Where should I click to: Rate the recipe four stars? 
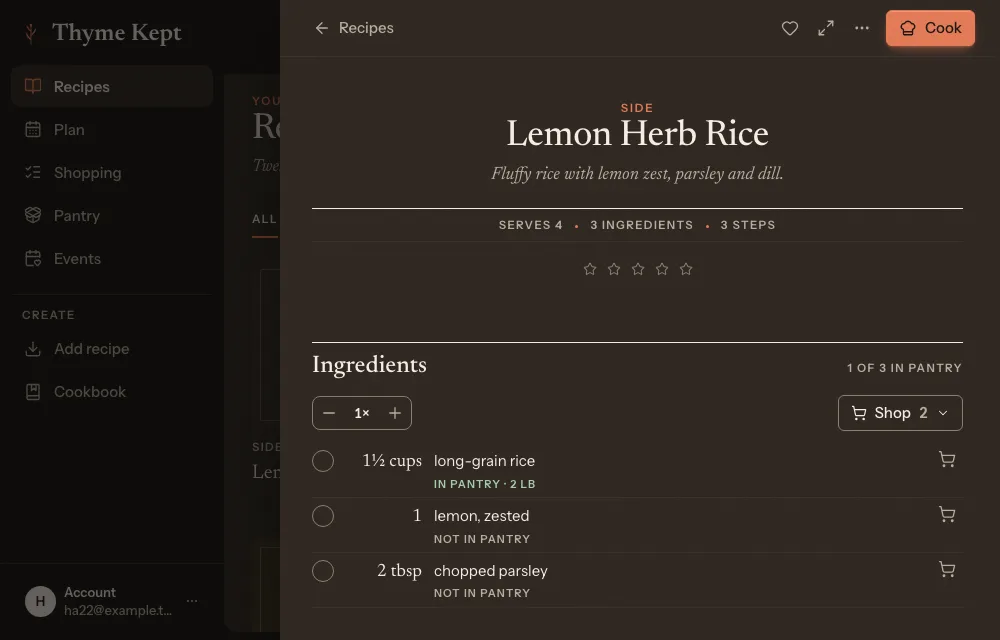[662, 269]
